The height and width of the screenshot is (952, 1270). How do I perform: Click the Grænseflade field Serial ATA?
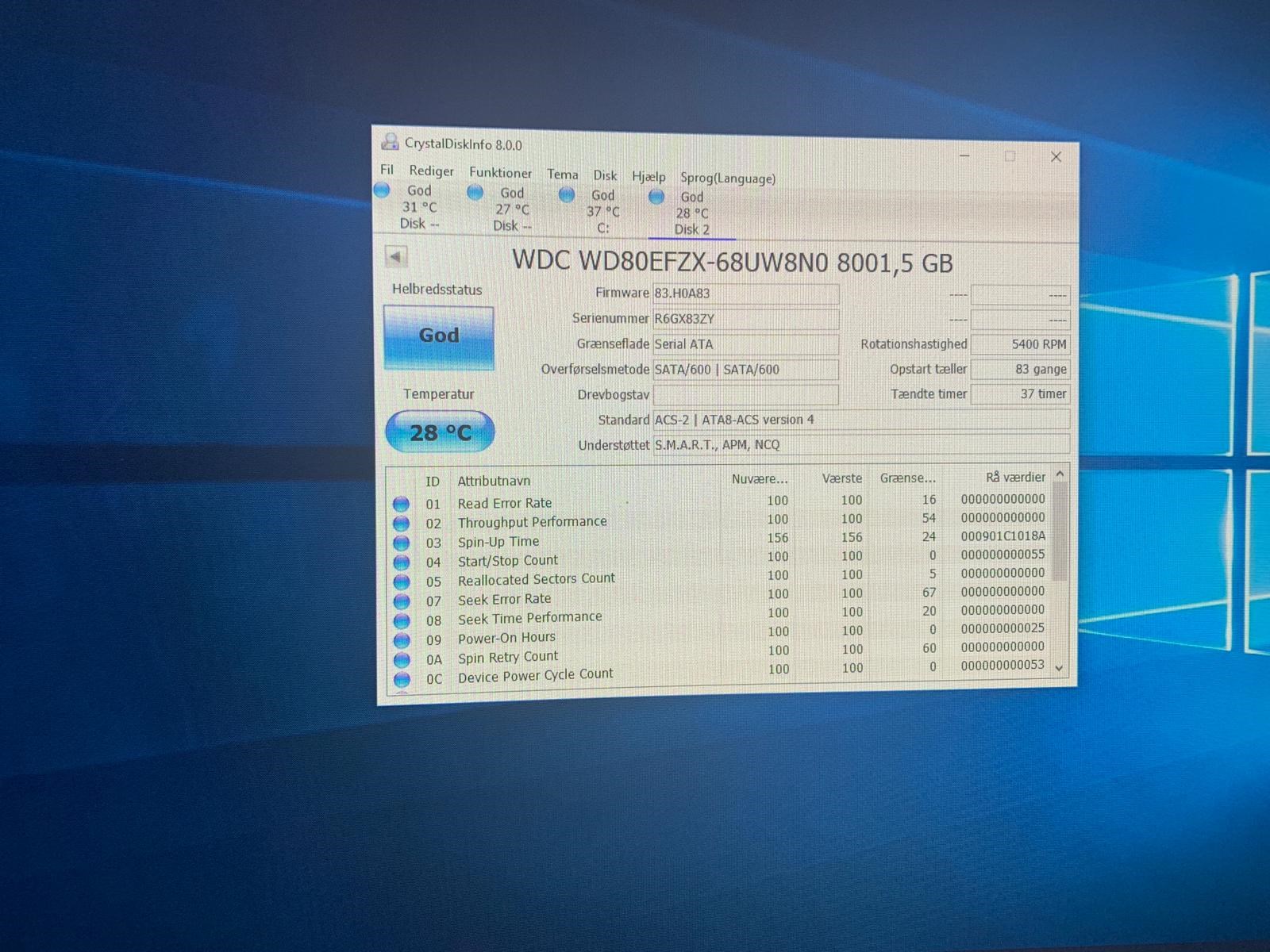(745, 344)
